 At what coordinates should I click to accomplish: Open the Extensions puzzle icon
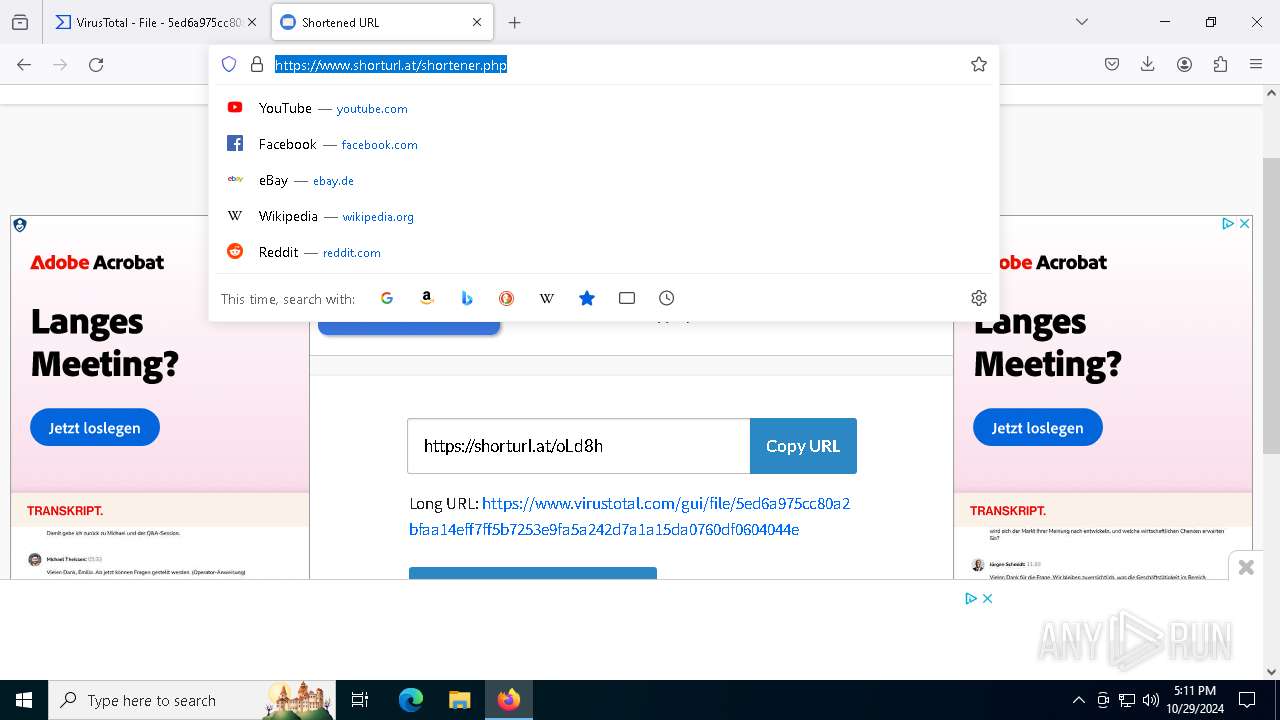pyautogui.click(x=1220, y=64)
